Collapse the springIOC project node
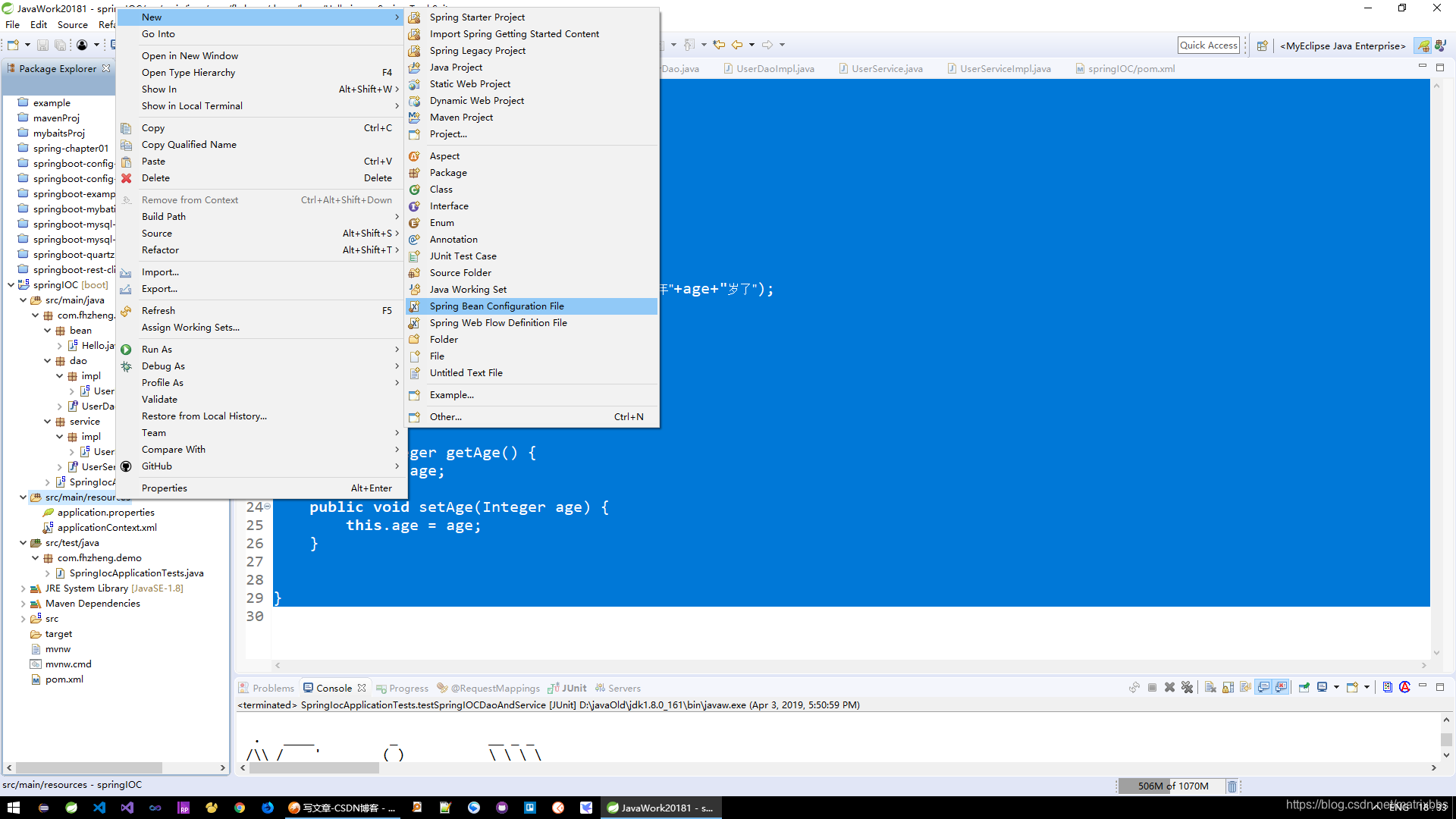This screenshot has width=1456, height=819. [11, 285]
